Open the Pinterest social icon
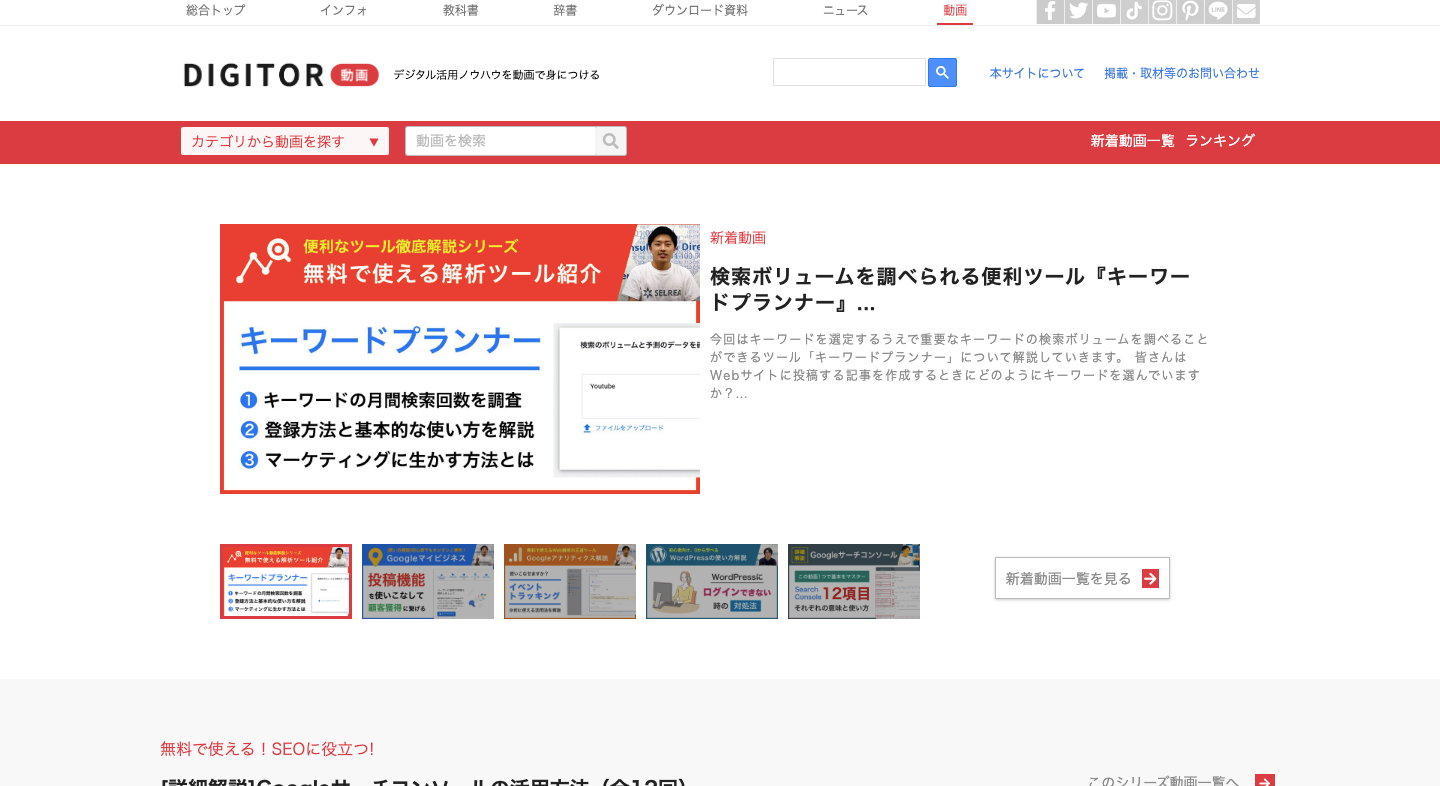 click(x=1190, y=11)
